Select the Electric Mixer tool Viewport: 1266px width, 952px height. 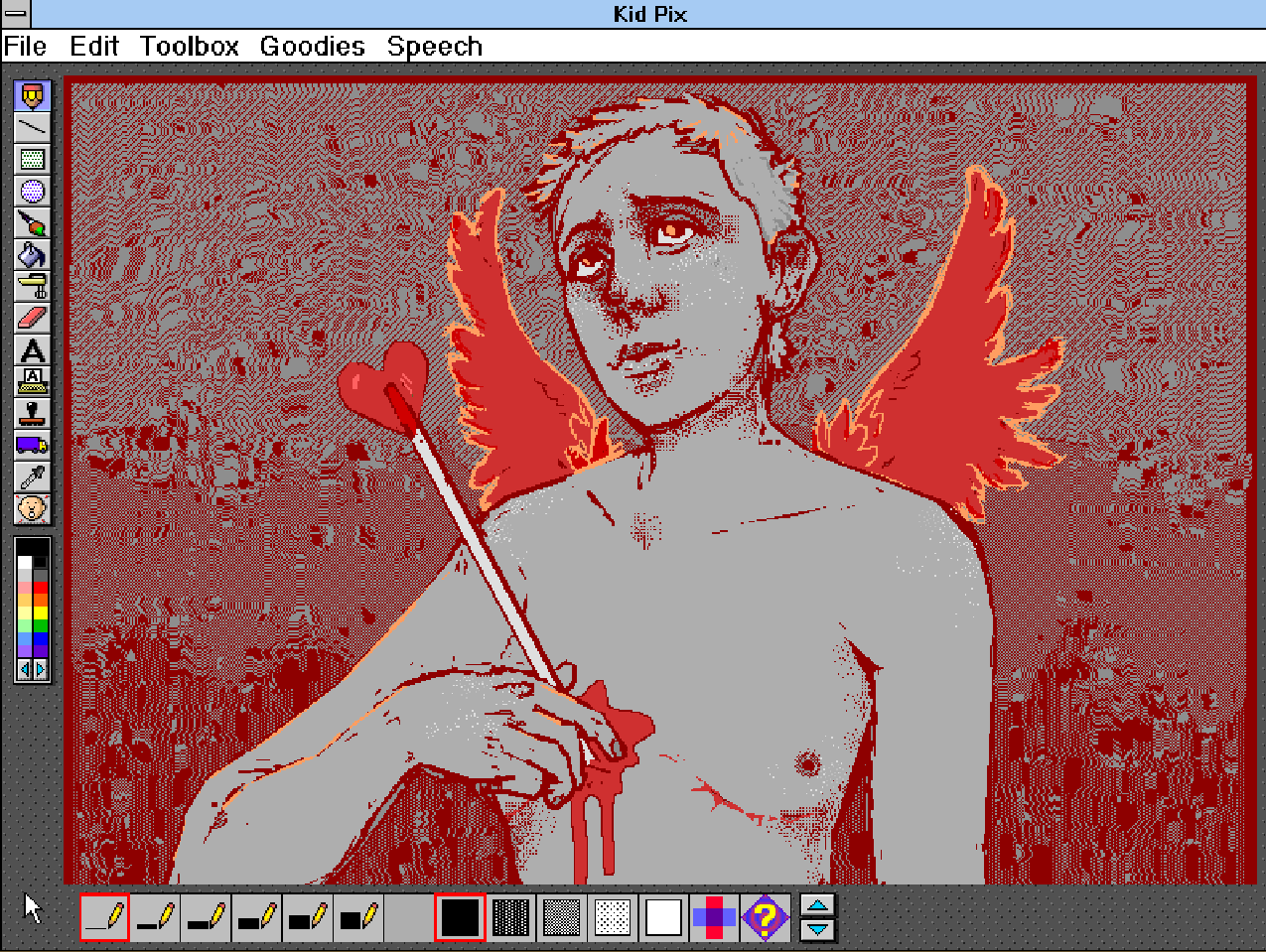pos(33,287)
